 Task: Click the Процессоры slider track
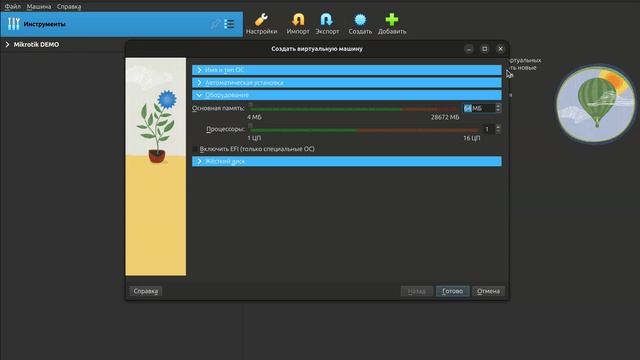tap(364, 129)
